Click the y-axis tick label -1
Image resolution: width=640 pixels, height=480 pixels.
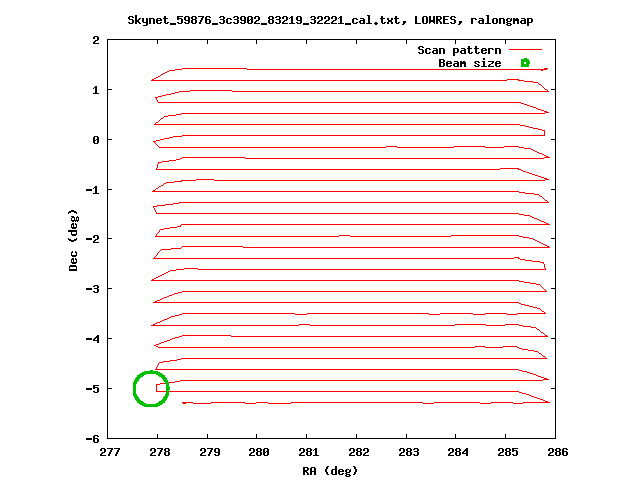click(93, 190)
